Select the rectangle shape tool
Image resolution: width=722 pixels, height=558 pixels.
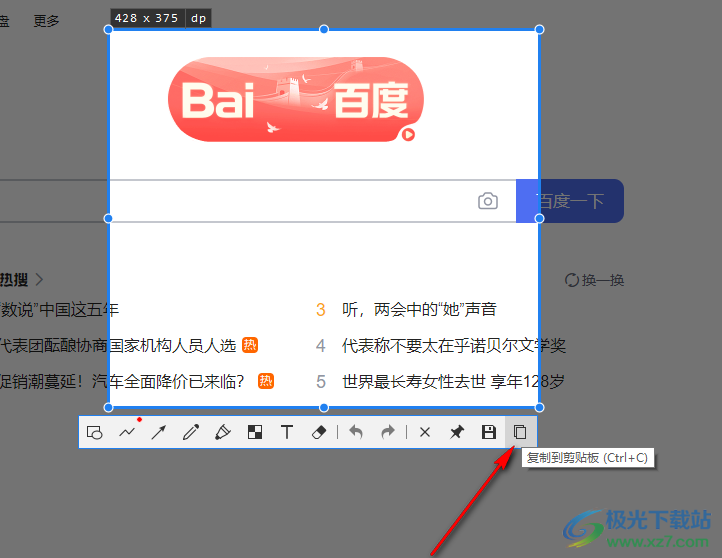point(94,432)
